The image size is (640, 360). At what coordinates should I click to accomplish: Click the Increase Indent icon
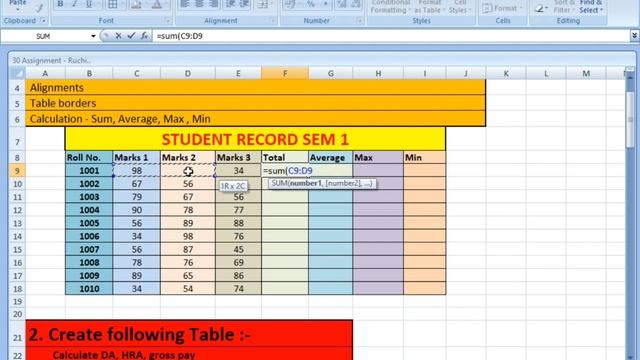pos(244,4)
